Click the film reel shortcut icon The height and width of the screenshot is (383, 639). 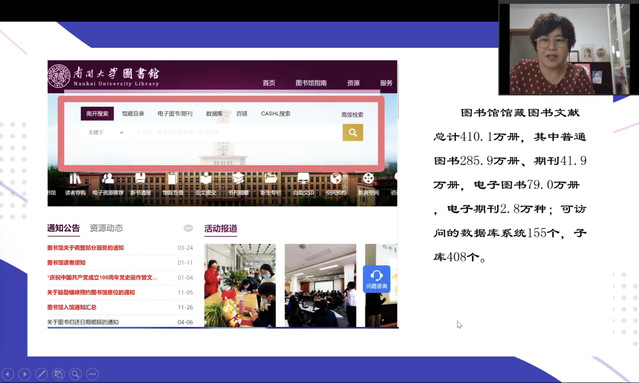(x=368, y=178)
